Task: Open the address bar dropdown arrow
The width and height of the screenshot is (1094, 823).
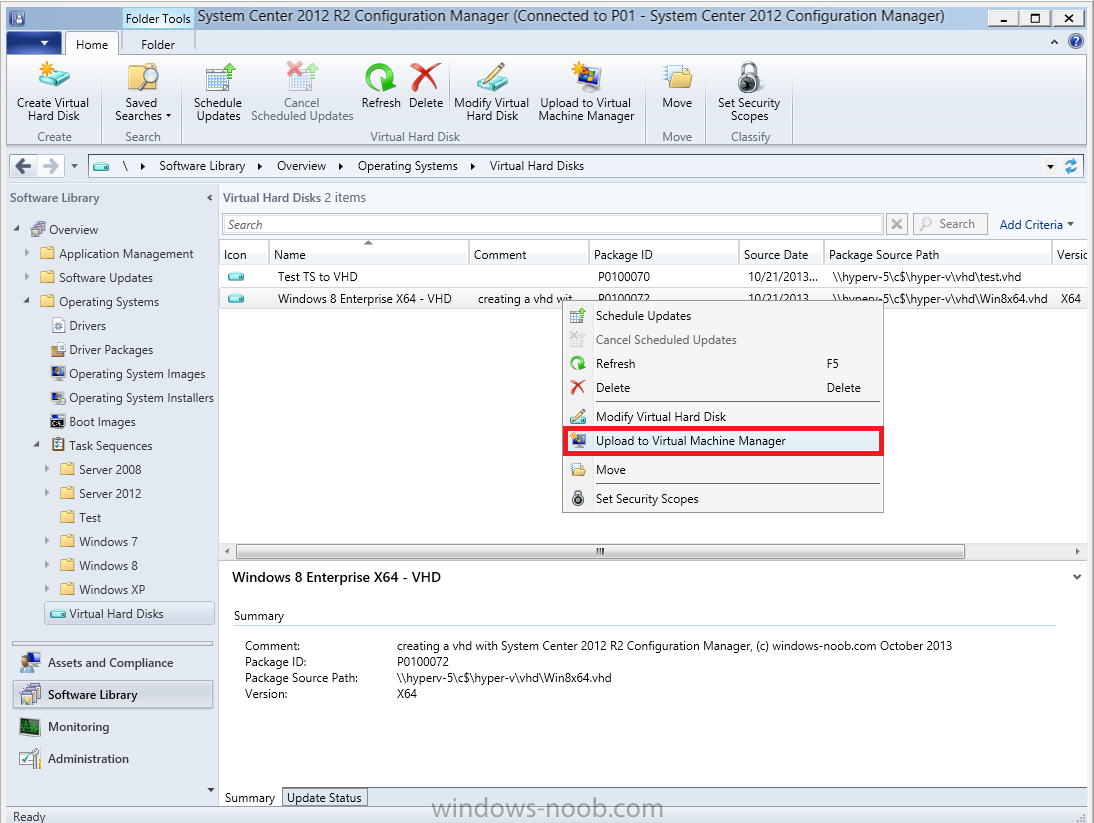Action: 1050,167
